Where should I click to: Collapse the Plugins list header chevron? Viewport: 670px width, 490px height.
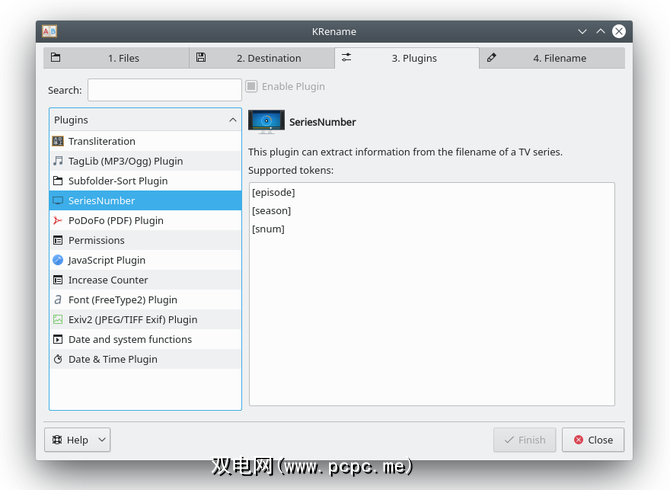click(x=232, y=120)
